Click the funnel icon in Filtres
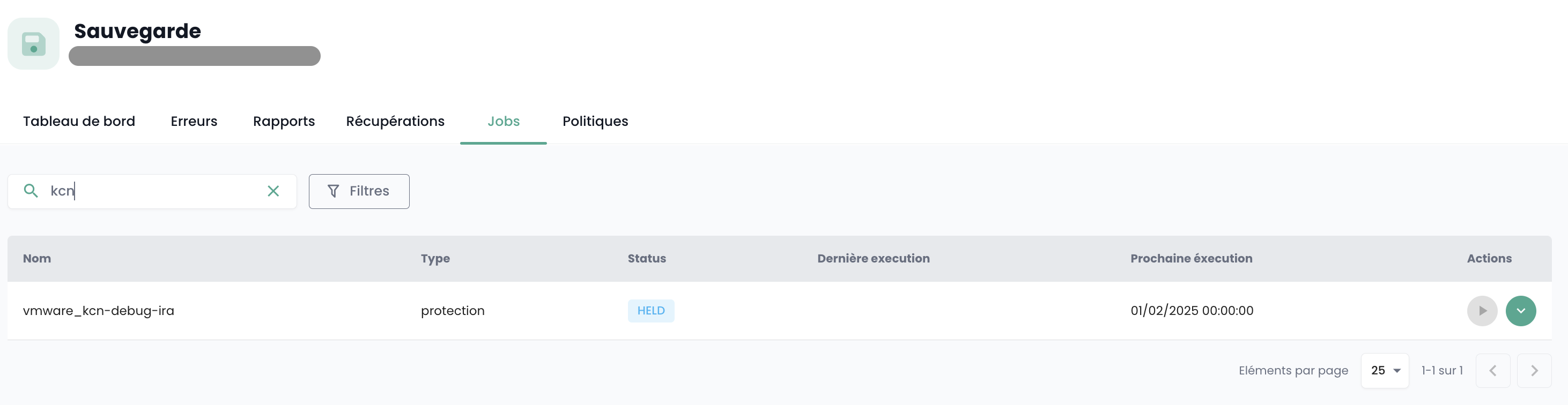1568x405 pixels. tap(333, 191)
